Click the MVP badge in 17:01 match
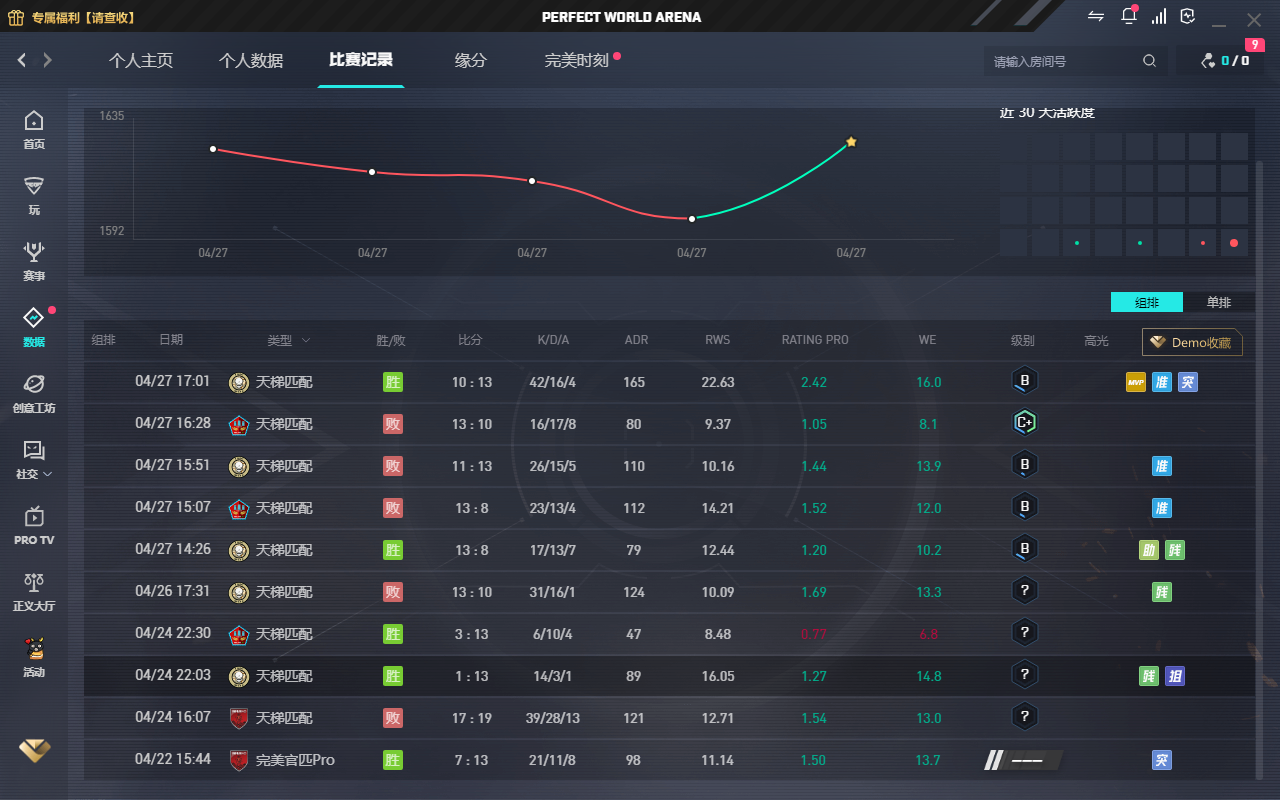The height and width of the screenshot is (800, 1280). [x=1135, y=382]
